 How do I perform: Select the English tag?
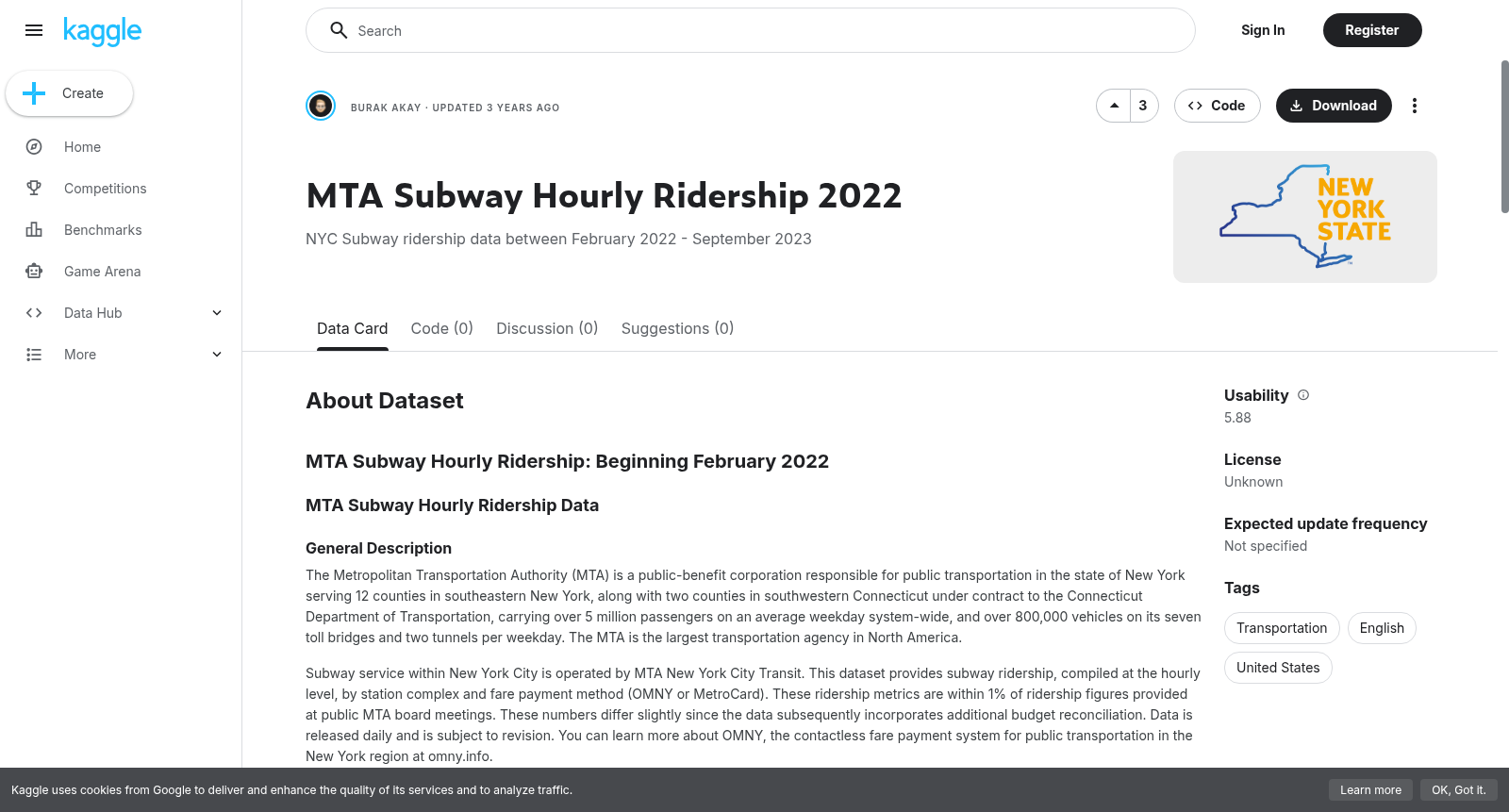tap(1382, 628)
